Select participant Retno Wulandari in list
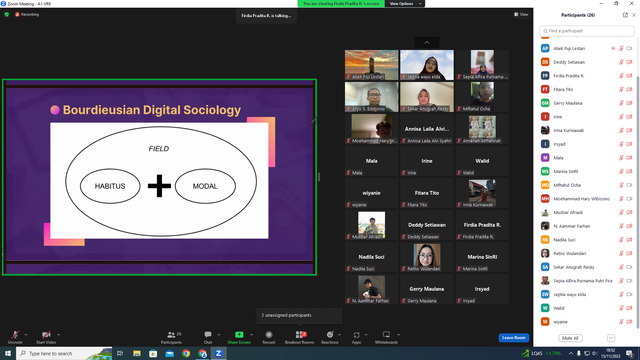Viewport: 640px width, 360px height. 587,253
